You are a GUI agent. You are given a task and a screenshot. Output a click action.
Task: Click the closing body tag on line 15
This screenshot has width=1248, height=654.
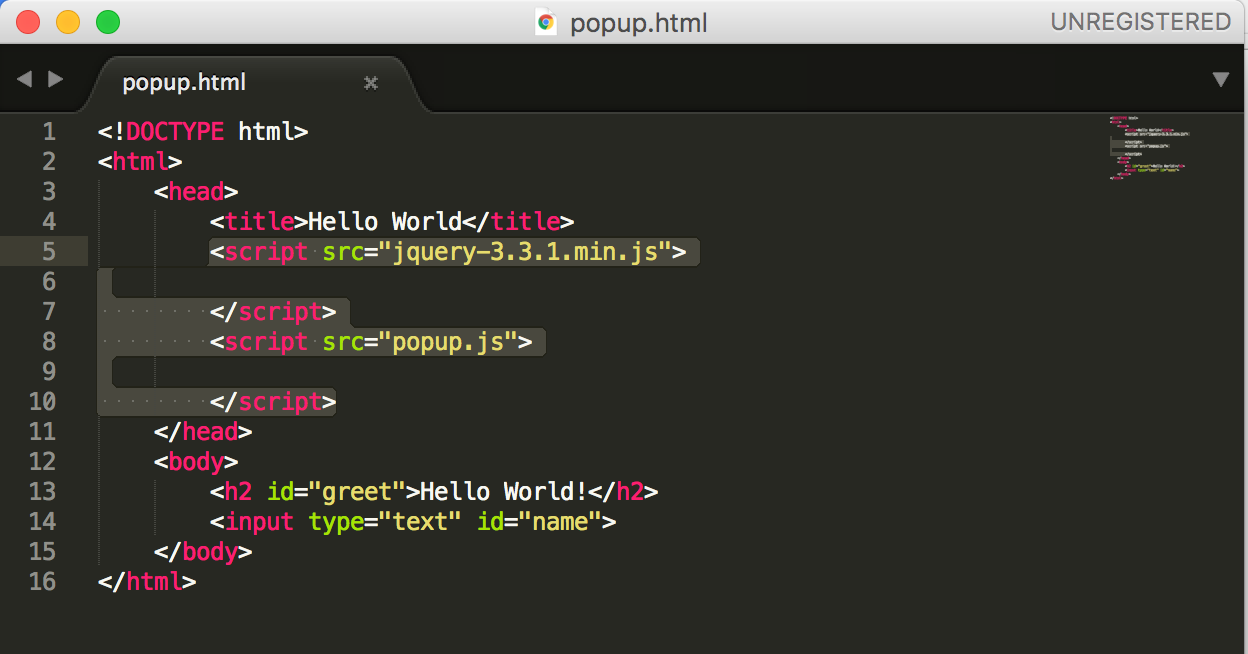203,552
